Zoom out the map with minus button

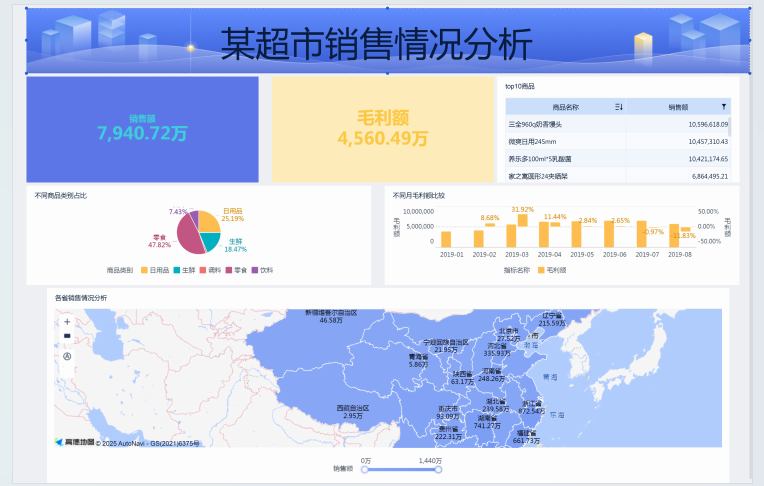point(67,337)
